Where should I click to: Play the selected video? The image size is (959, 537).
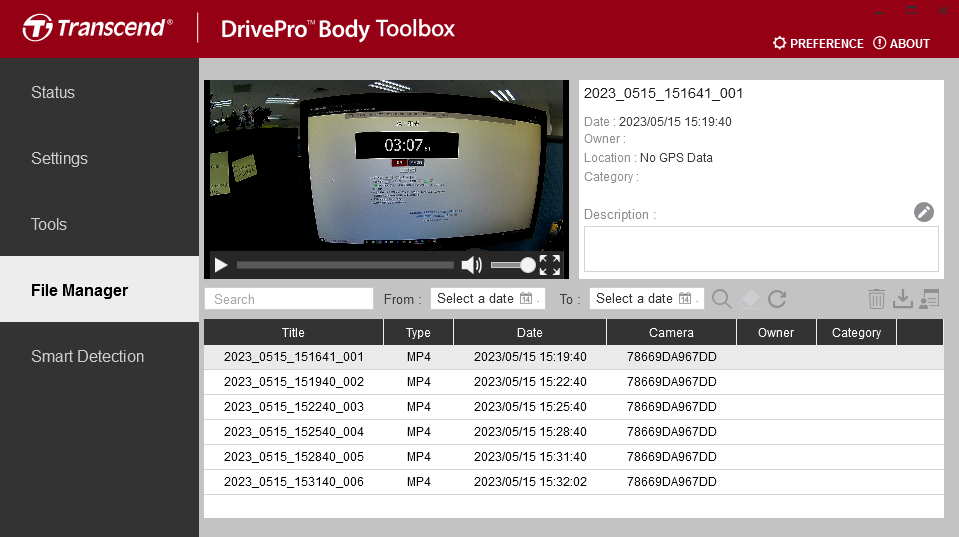click(221, 265)
